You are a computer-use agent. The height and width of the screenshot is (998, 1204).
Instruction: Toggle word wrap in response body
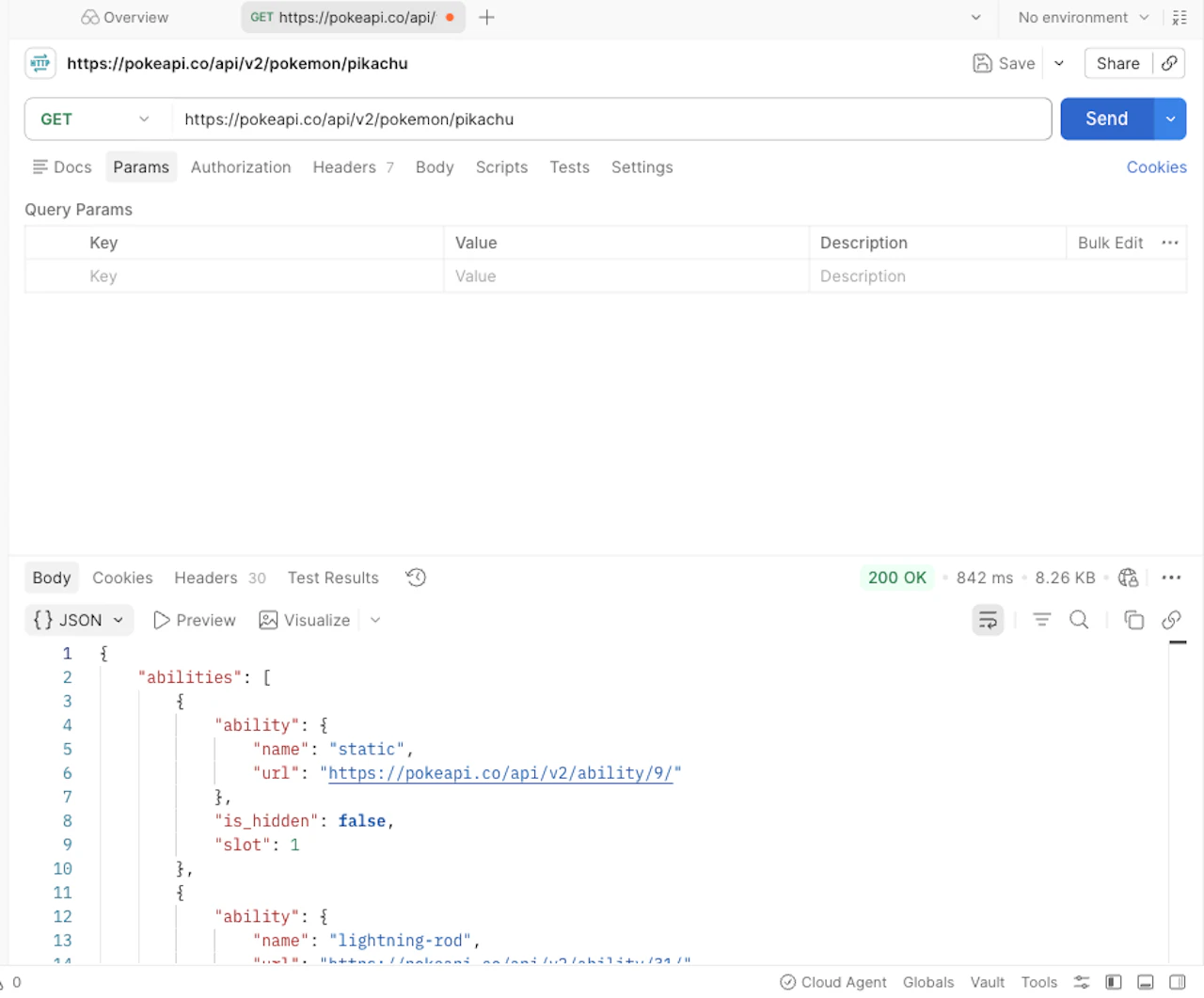pos(988,620)
